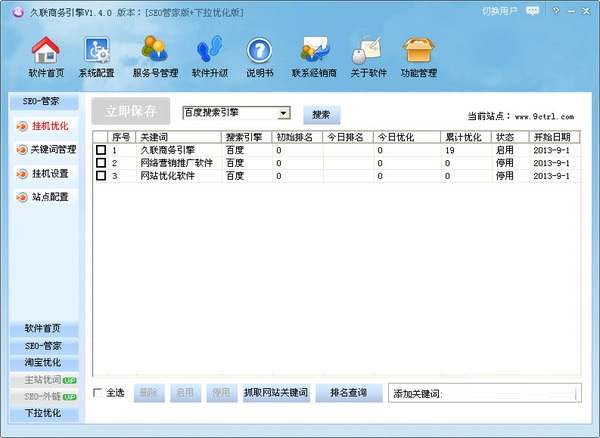Click the 停用 disable button
Screen dimensions: 600x438
tap(222, 393)
